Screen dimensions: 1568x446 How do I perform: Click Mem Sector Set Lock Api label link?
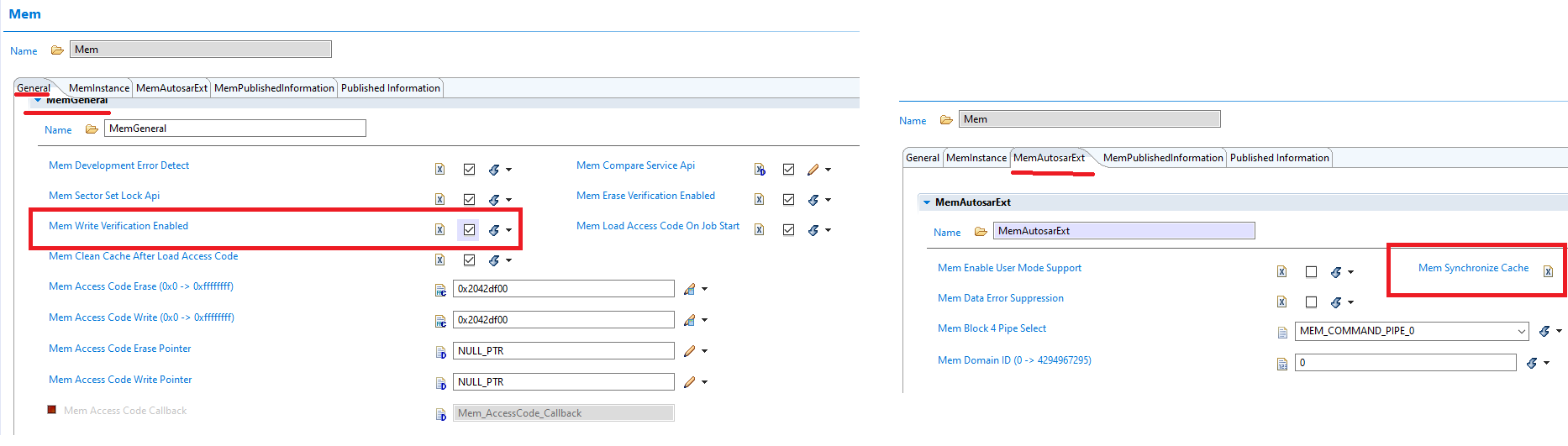click(104, 196)
